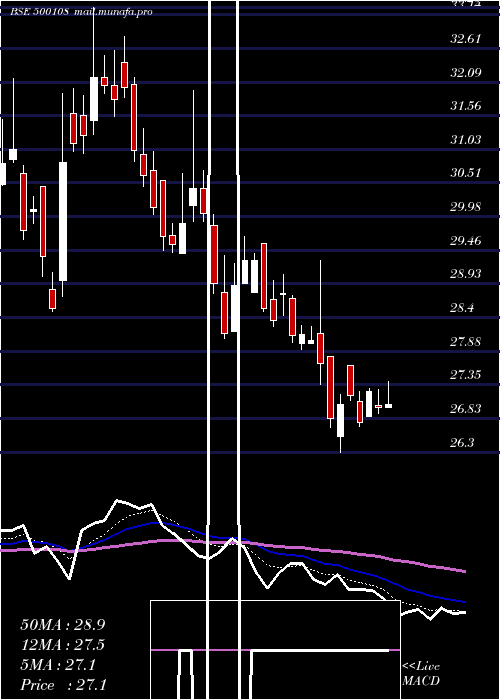Click the 27.88 price axis label
The height and width of the screenshot is (700, 500).
click(466, 342)
